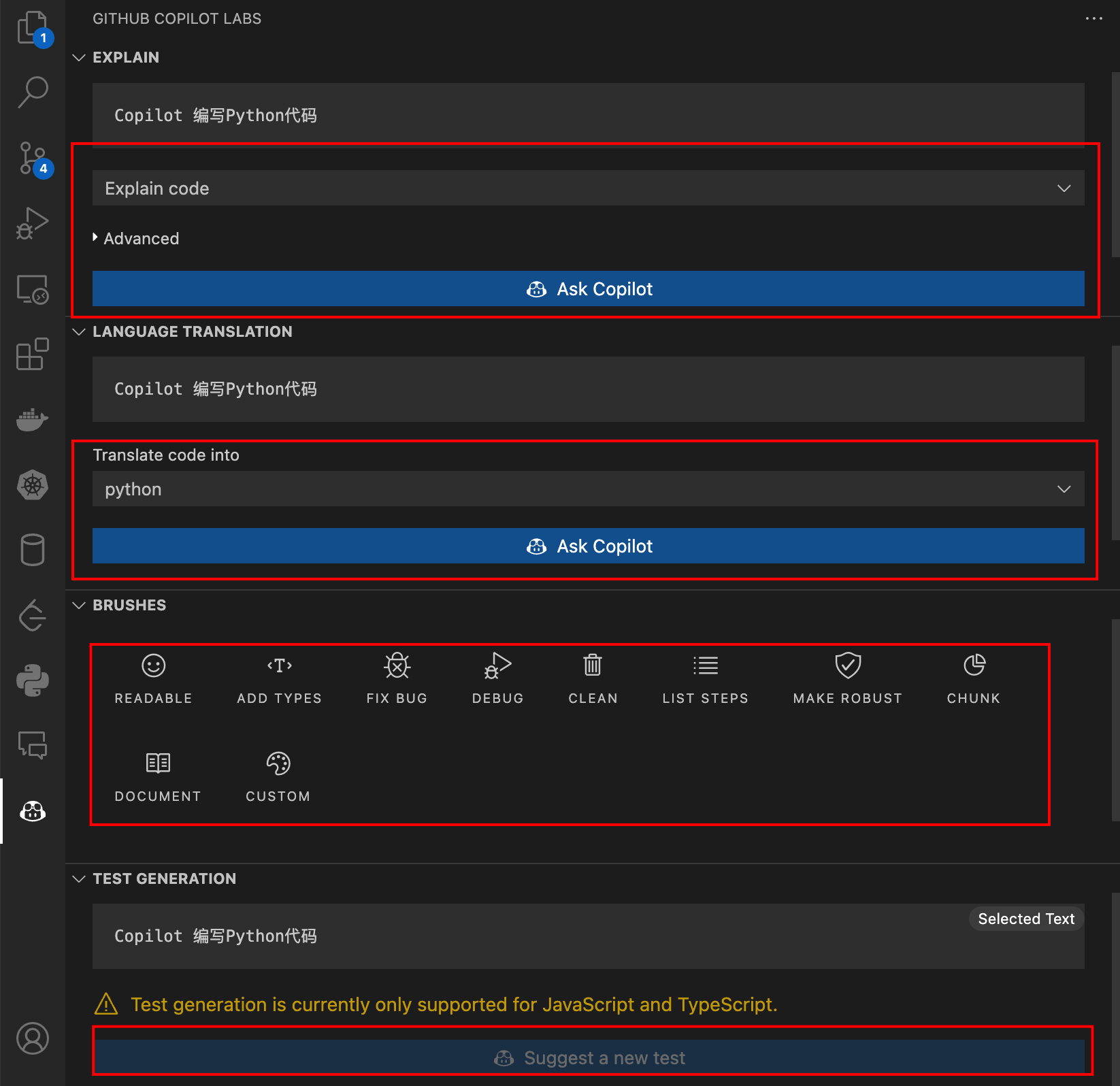1120x1086 pixels.
Task: Open the Explorer view in activity bar
Action: (x=33, y=29)
